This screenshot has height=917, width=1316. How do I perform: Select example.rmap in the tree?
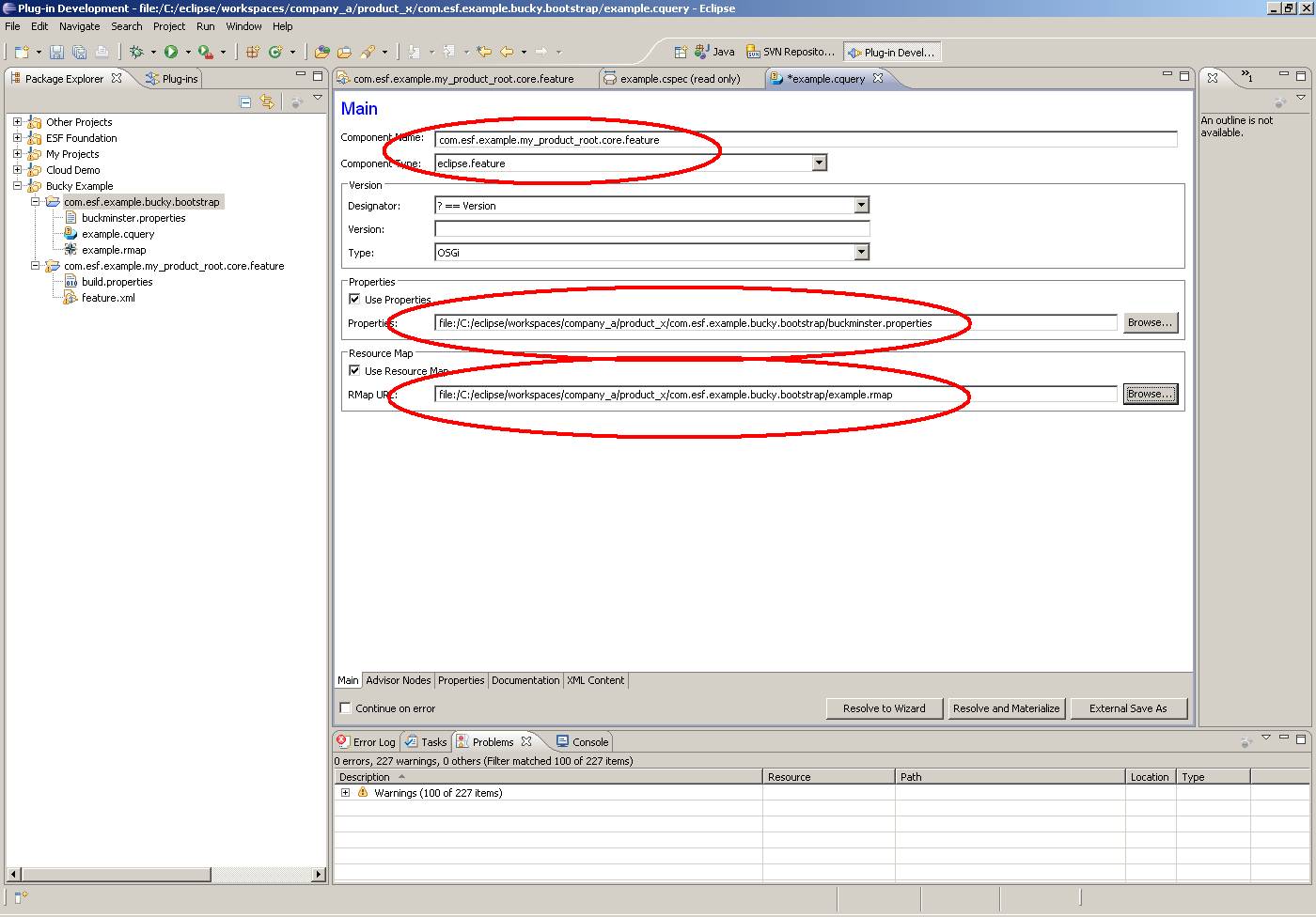tap(114, 250)
